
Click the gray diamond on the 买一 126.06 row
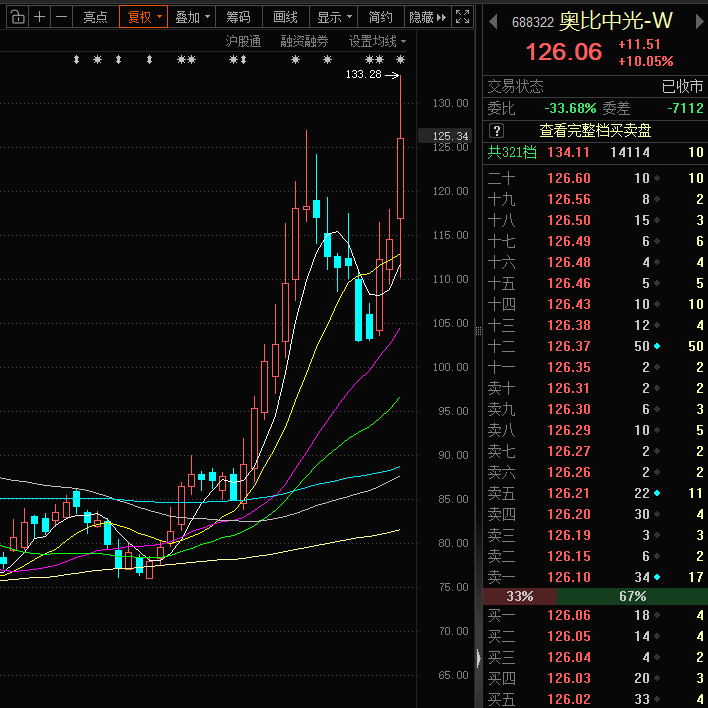pyautogui.click(x=657, y=615)
